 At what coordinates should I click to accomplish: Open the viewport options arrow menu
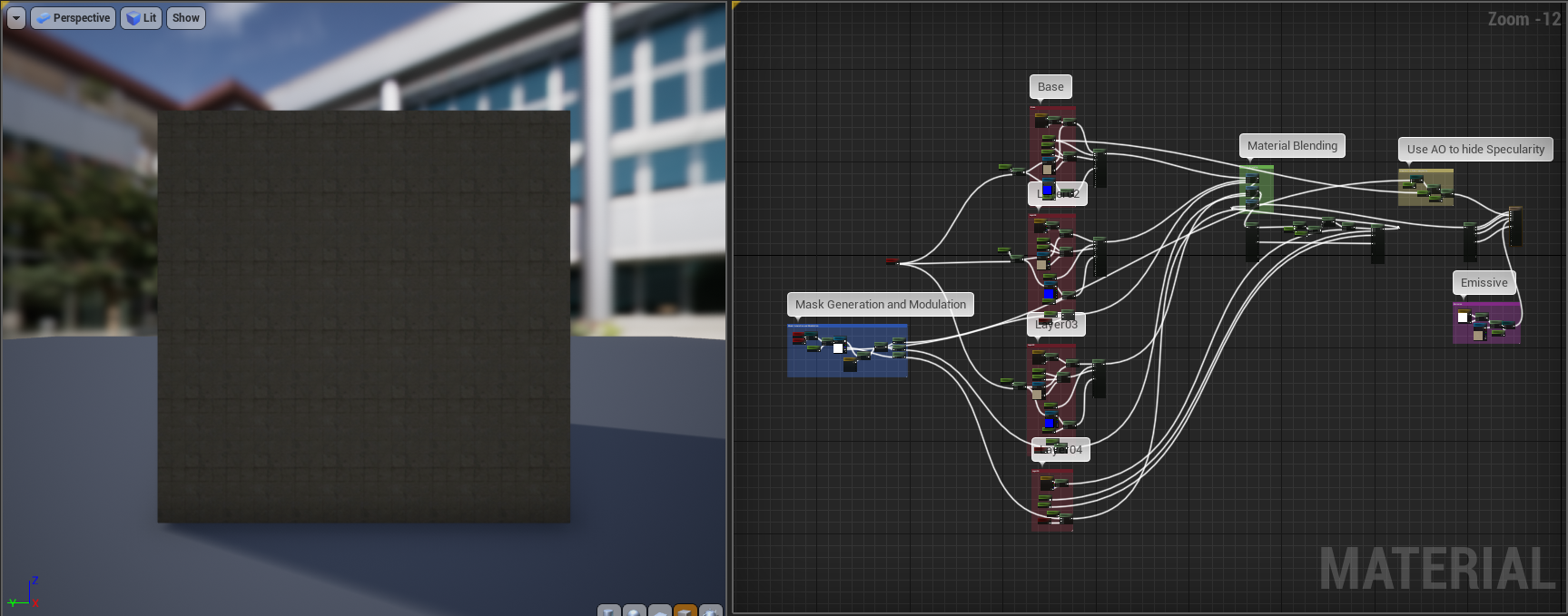click(15, 18)
